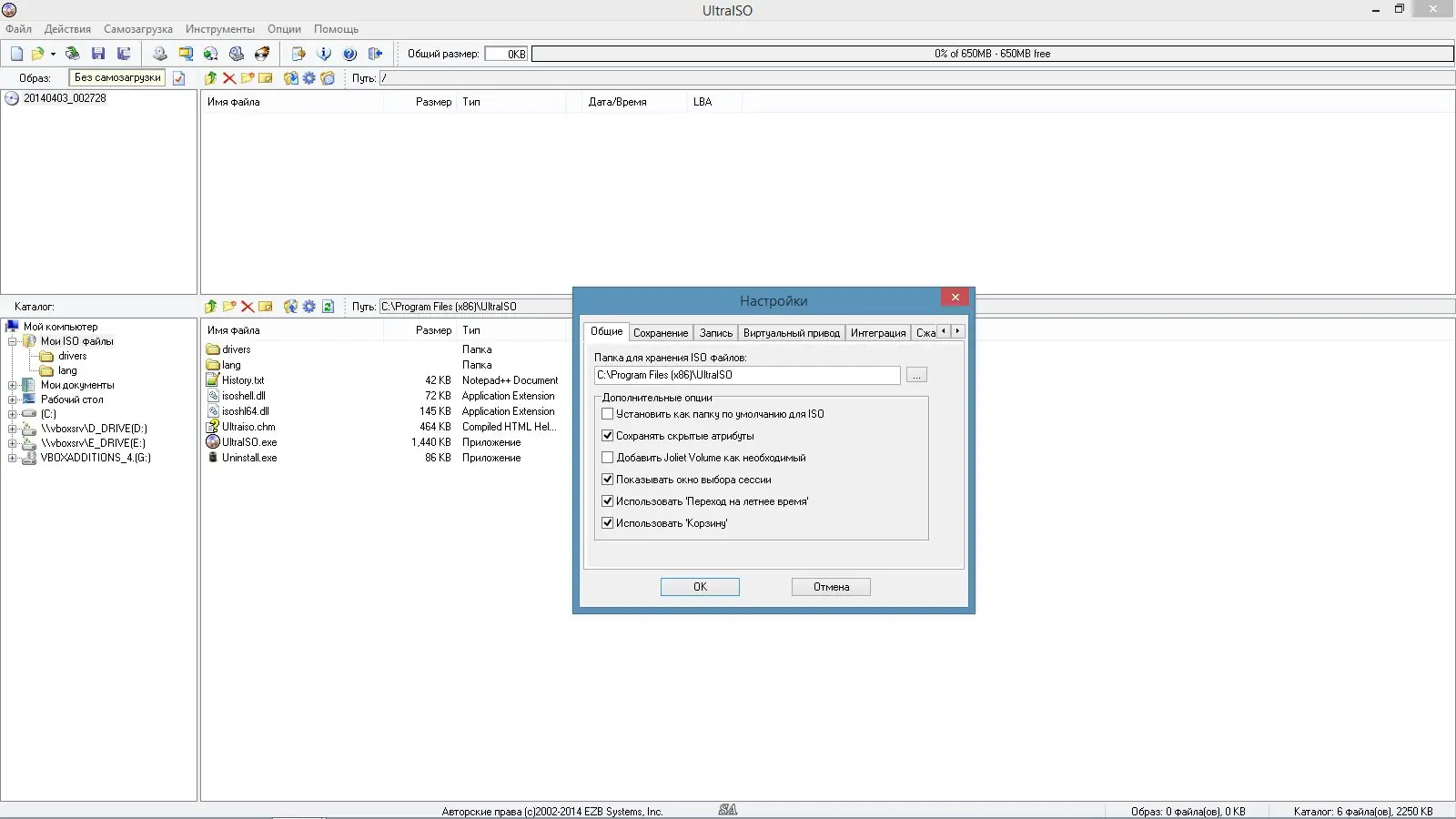Screen dimensions: 1456x819
Task: Click the Up folder icon in image toolbar
Action: [211, 78]
